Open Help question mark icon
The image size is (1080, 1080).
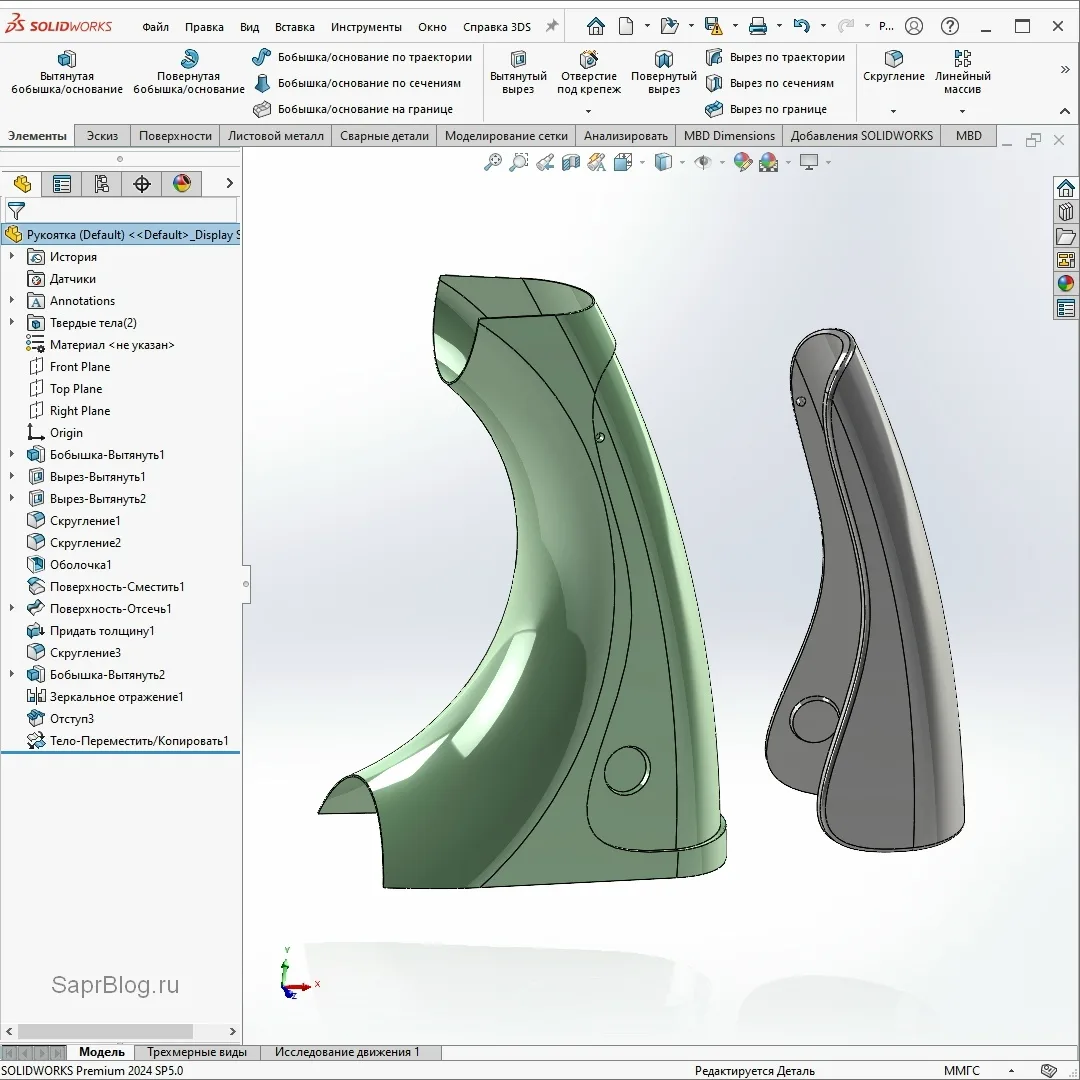[950, 26]
